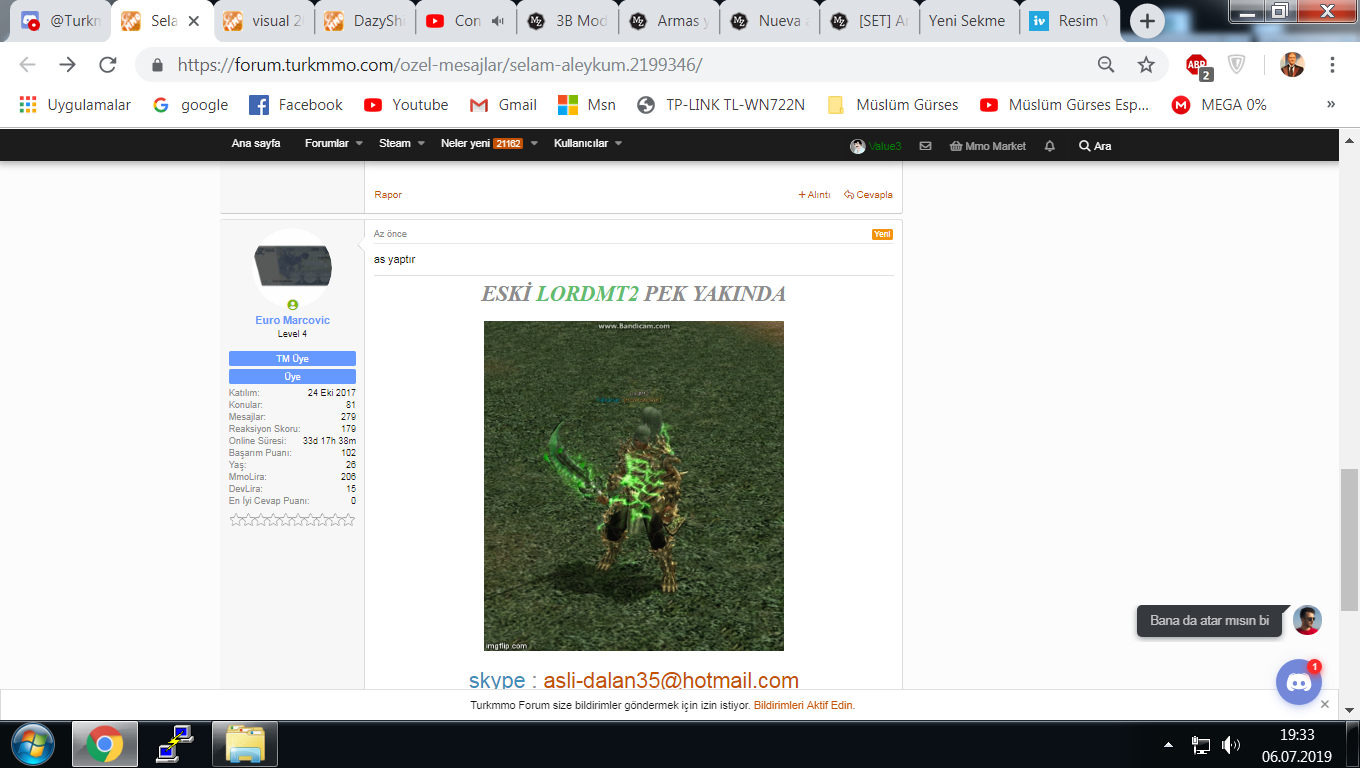Show more bookmarks with the chevron
Image resolution: width=1360 pixels, height=768 pixels.
pyautogui.click(x=1331, y=104)
